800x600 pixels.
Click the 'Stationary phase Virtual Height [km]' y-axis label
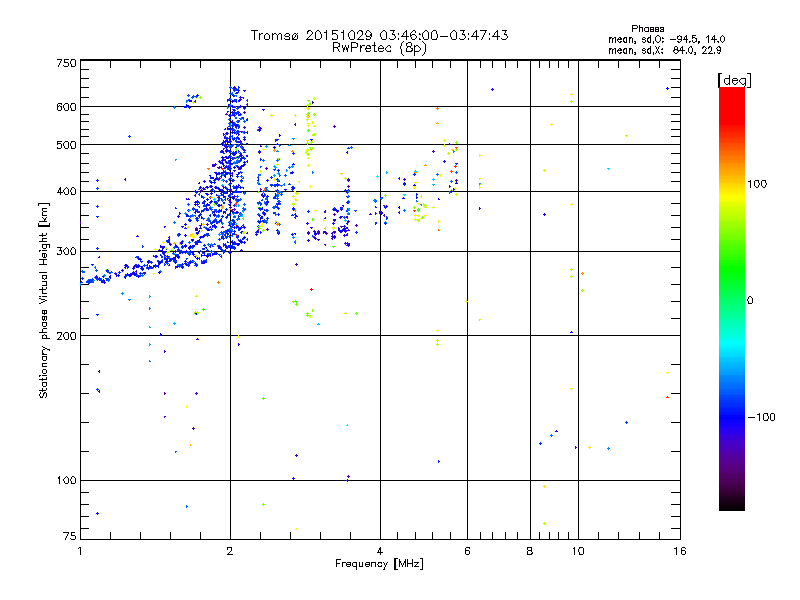pyautogui.click(x=43, y=300)
